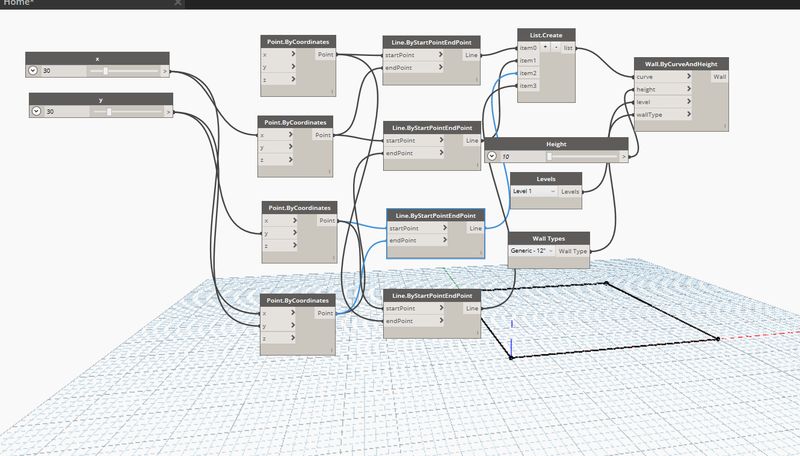The height and width of the screenshot is (456, 800).
Task: Close the Home* workspace tab
Action: (178, 3)
